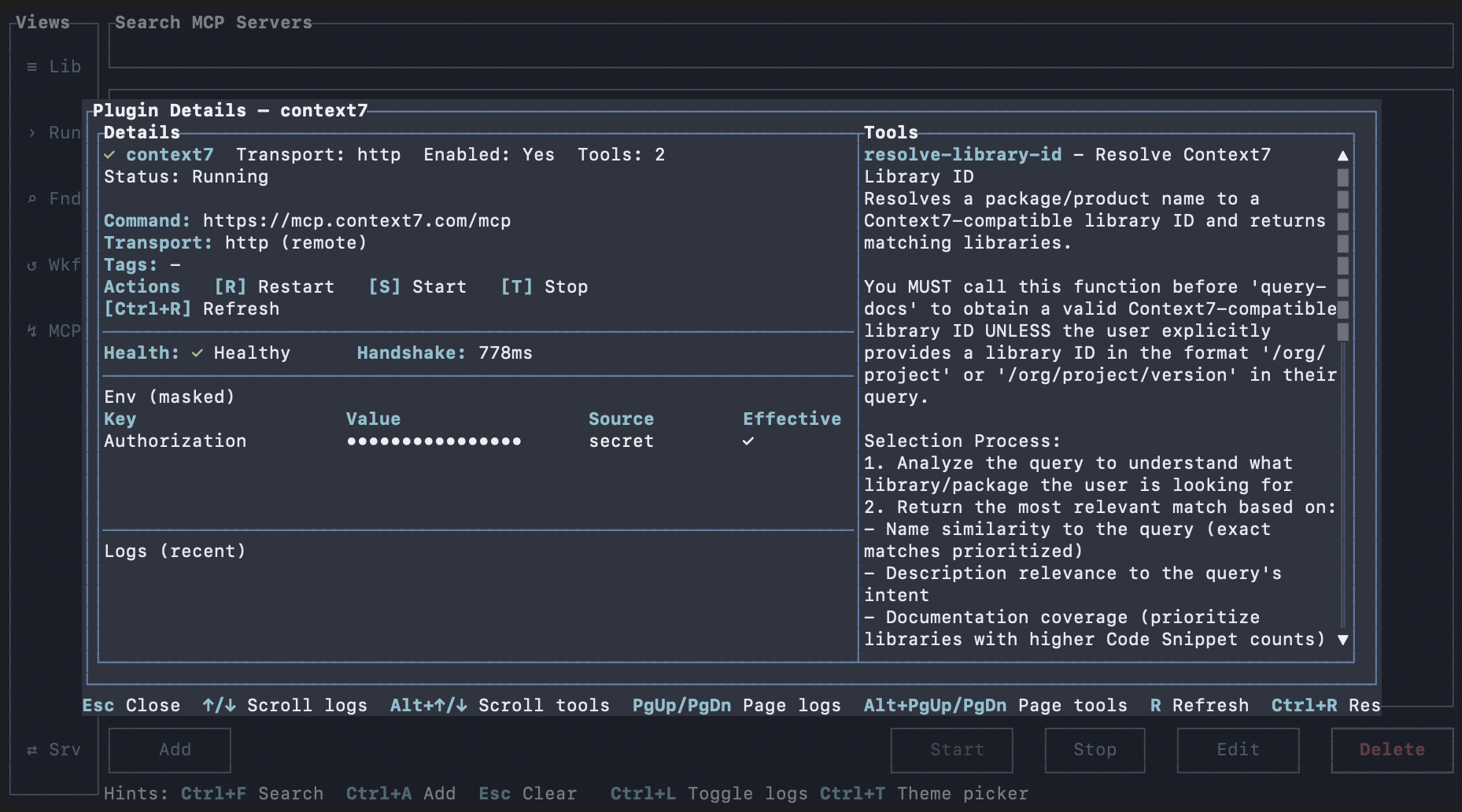Image resolution: width=1462 pixels, height=812 pixels.
Task: Click the Delete button
Action: (1392, 750)
